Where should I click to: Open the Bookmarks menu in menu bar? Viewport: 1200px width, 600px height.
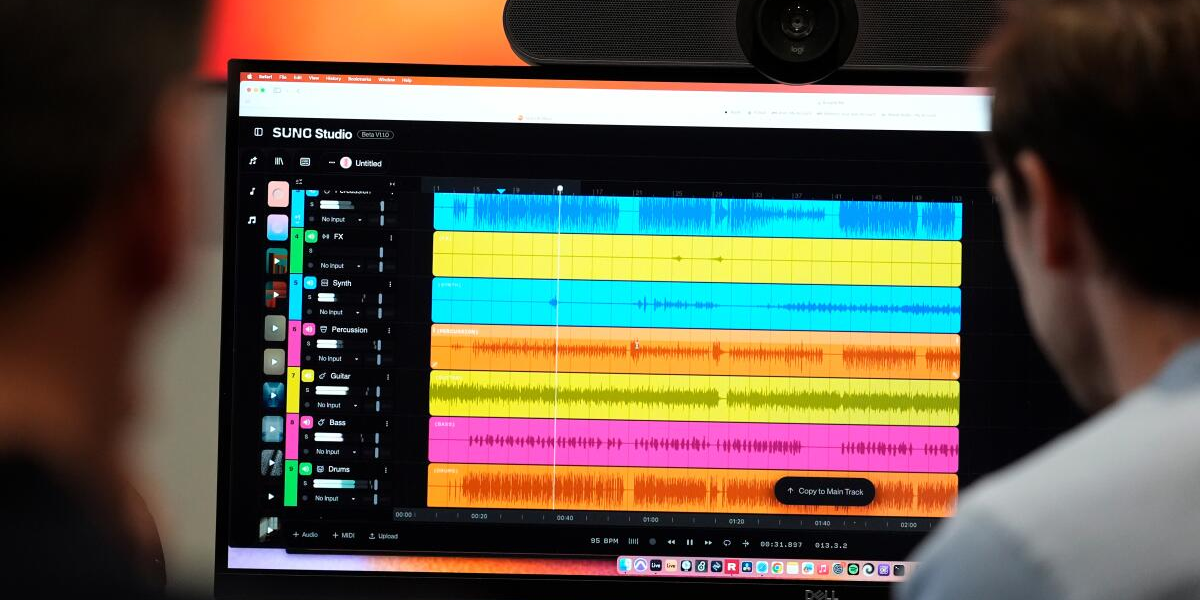click(359, 78)
